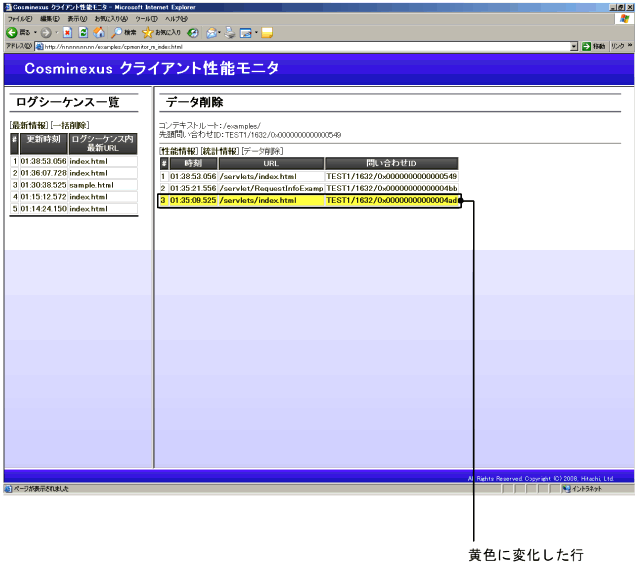Viewport: 637px width, 569px height.
Task: Open the ファイル(F) menu
Action: (x=20, y=19)
